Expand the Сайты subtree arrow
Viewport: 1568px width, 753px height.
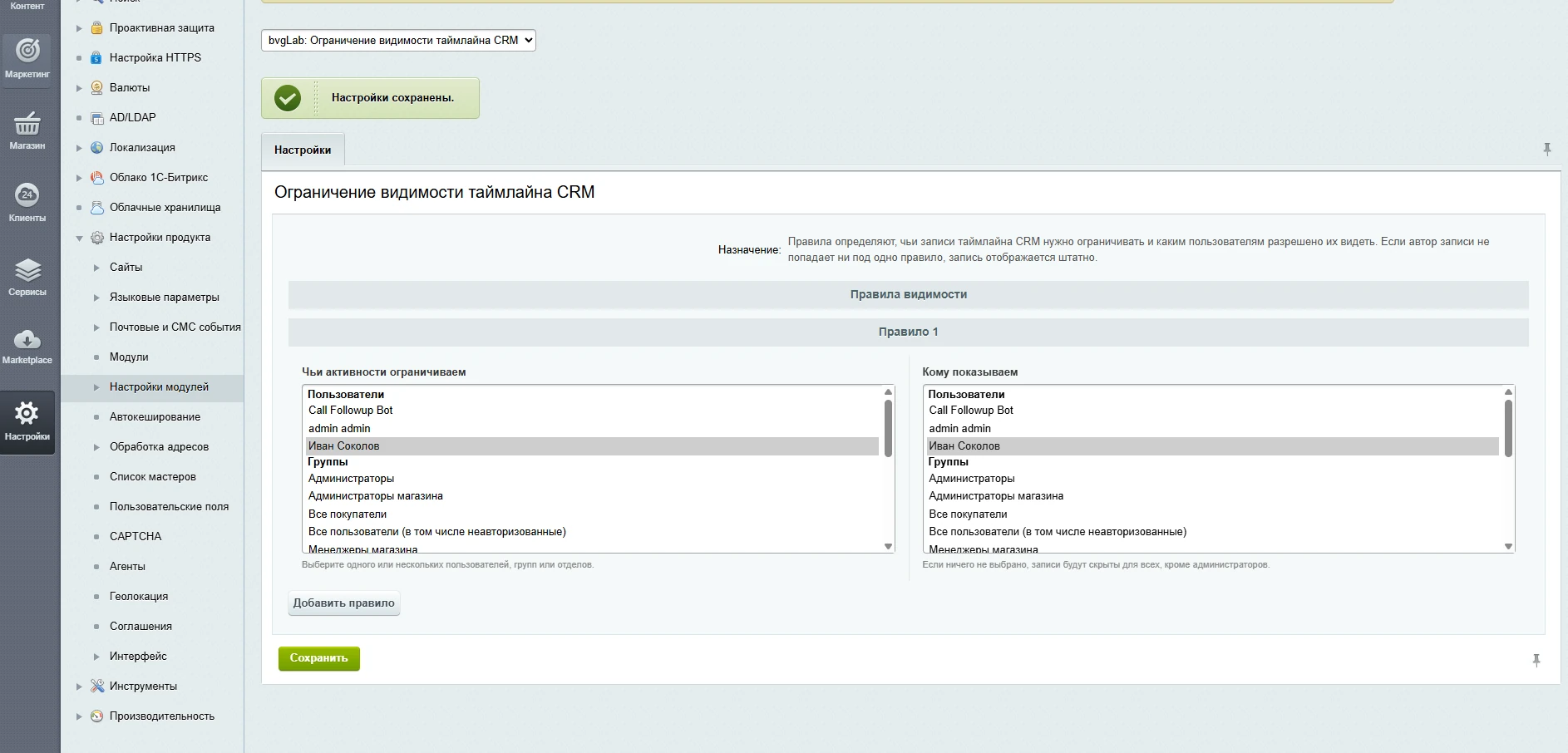pos(96,268)
